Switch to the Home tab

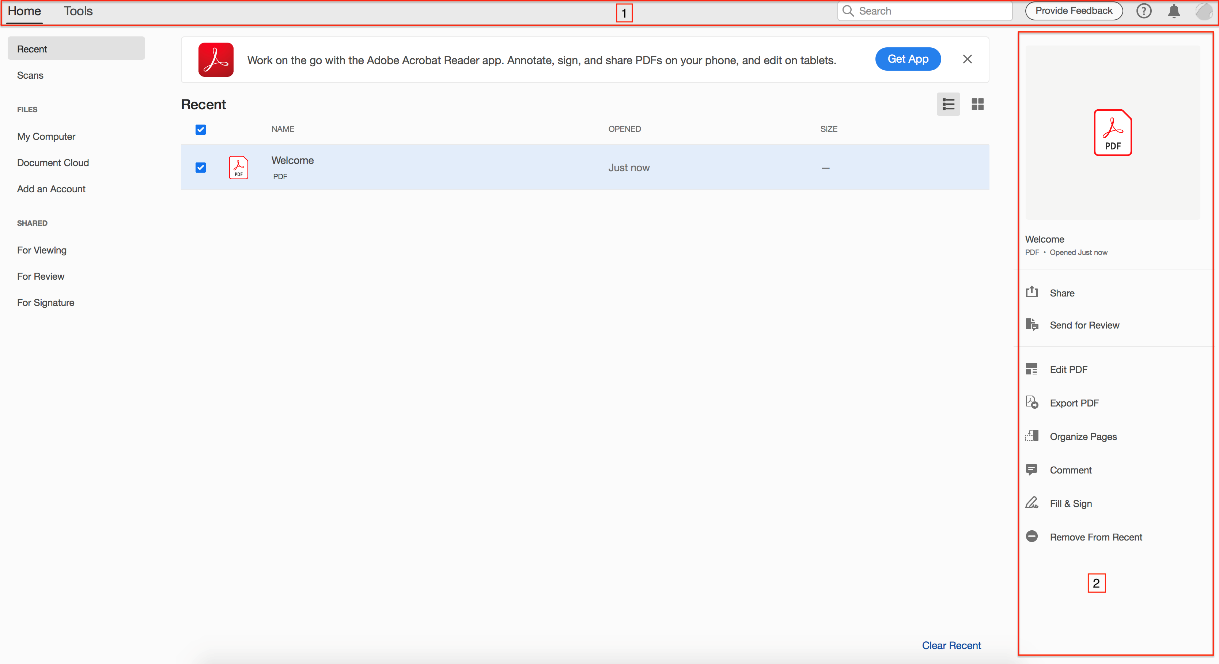point(25,11)
